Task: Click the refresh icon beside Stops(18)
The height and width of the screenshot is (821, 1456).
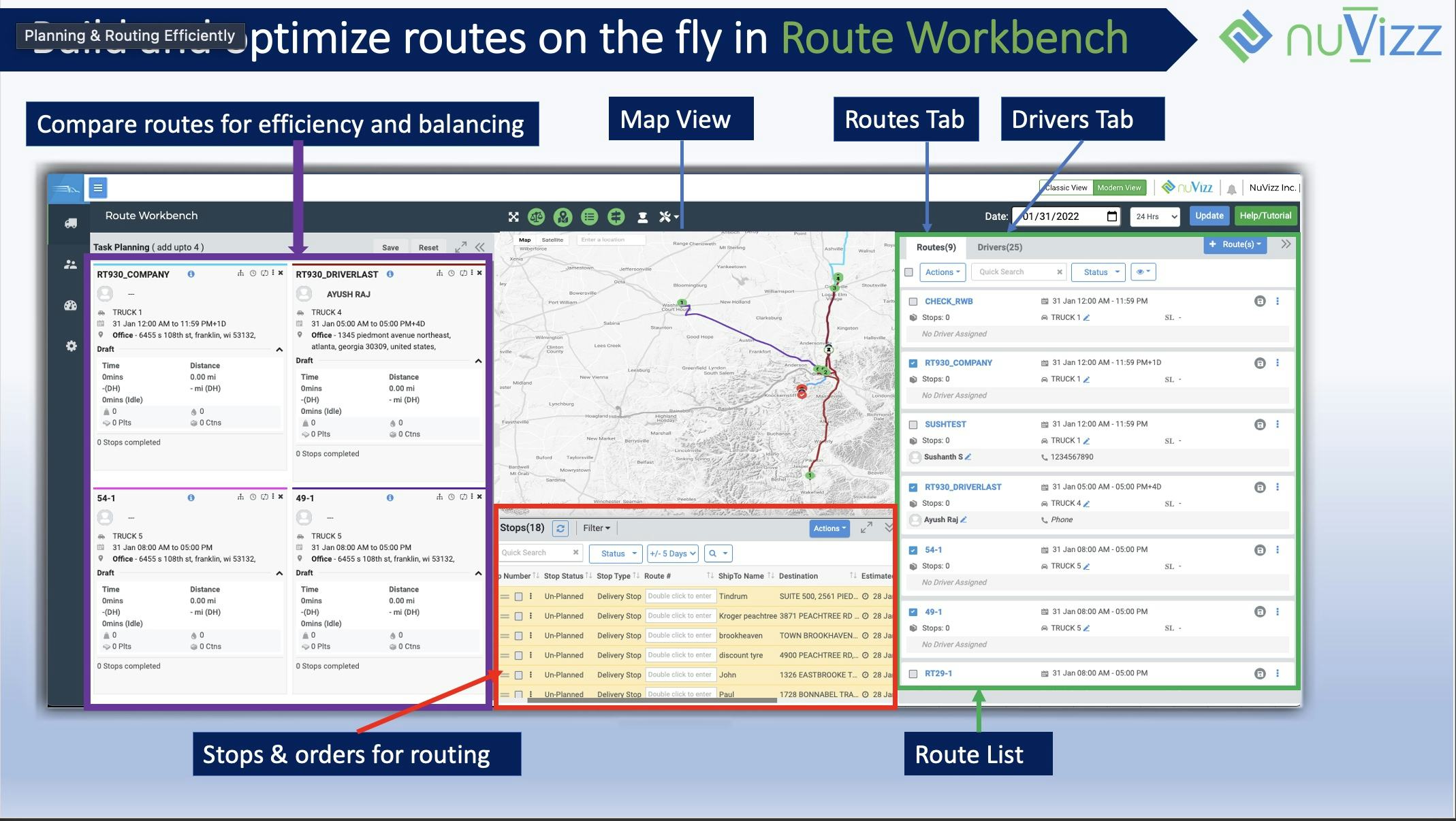Action: coord(560,528)
